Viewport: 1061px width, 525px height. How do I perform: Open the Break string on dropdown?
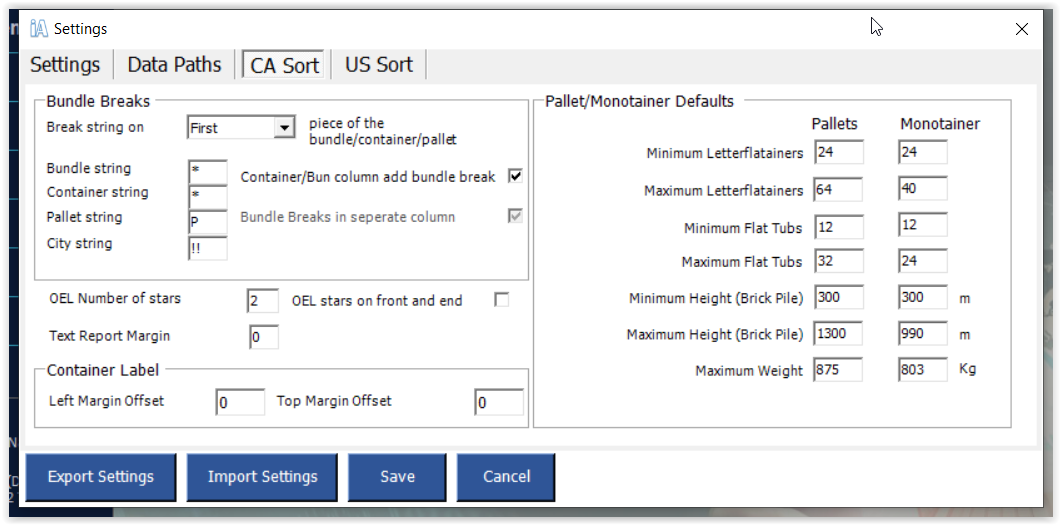pos(284,127)
